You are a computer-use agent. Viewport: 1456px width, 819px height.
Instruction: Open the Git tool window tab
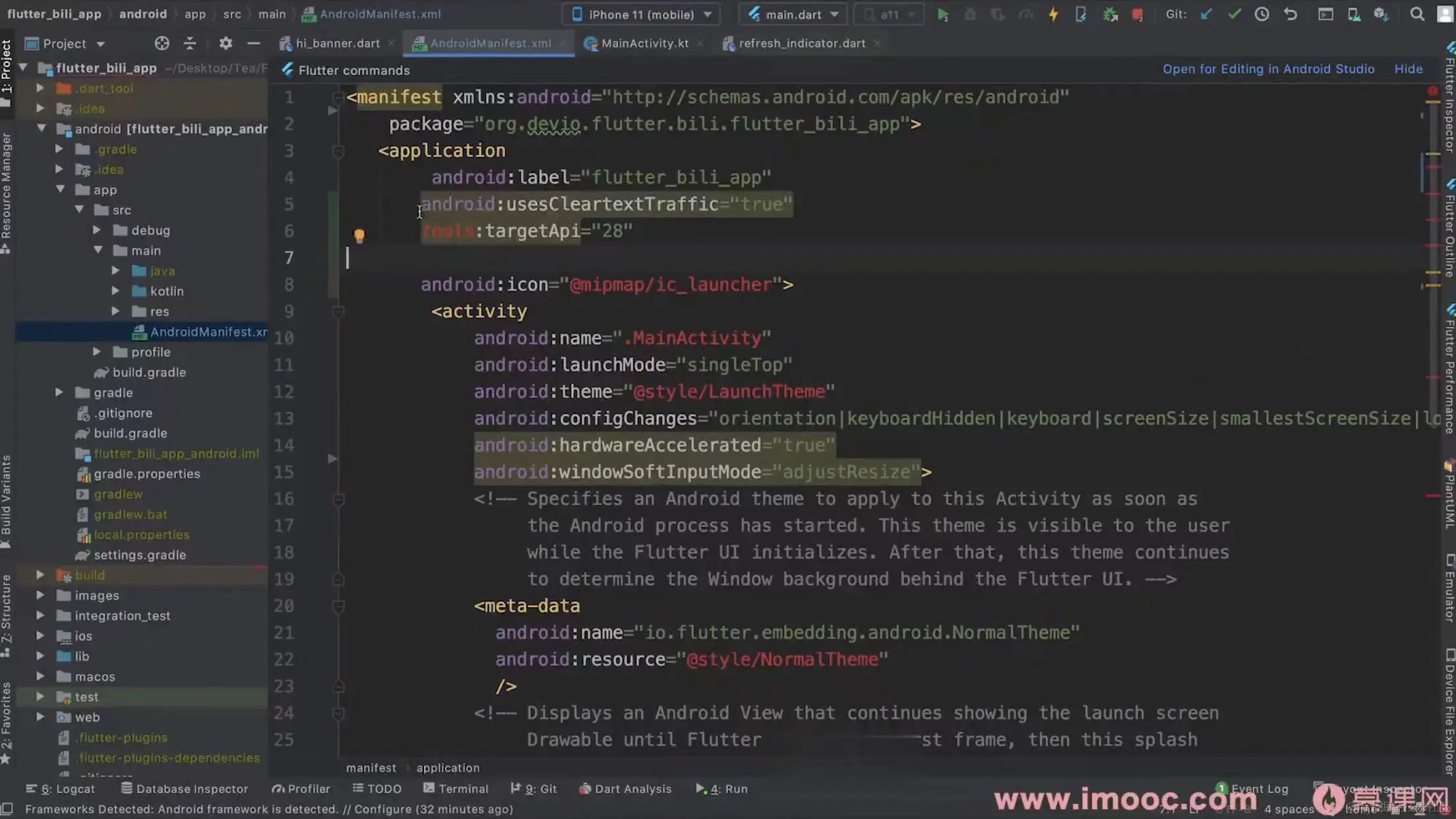click(533, 789)
